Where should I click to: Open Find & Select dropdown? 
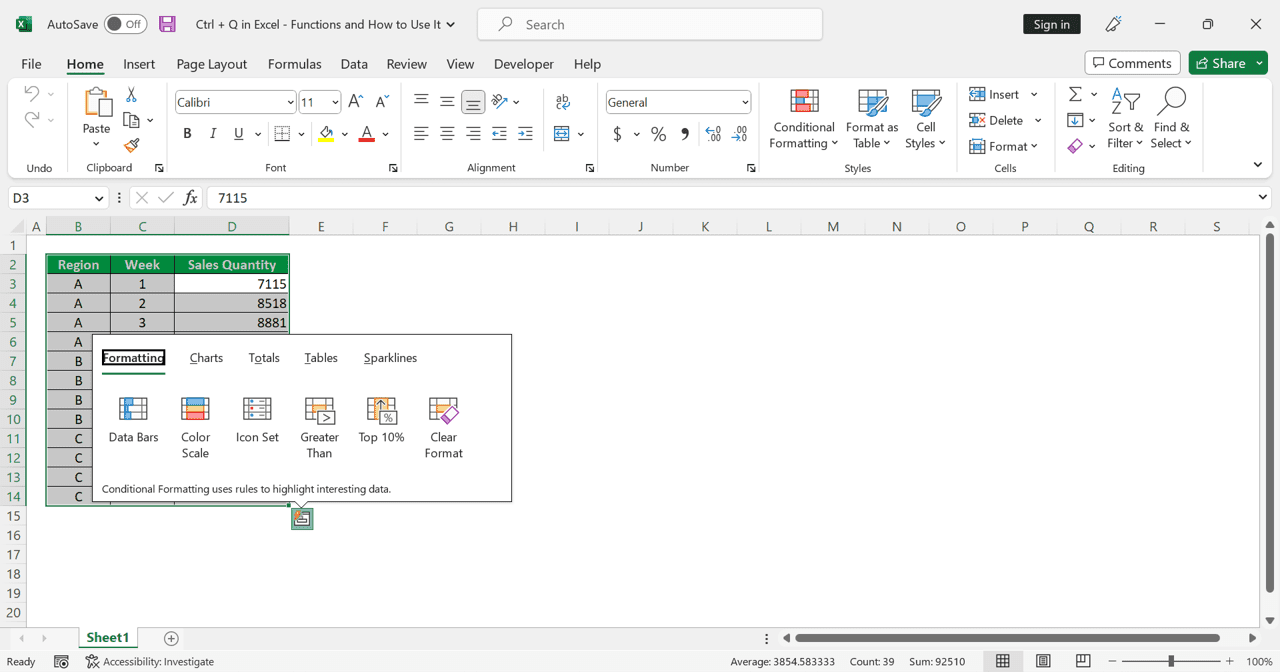click(1171, 120)
